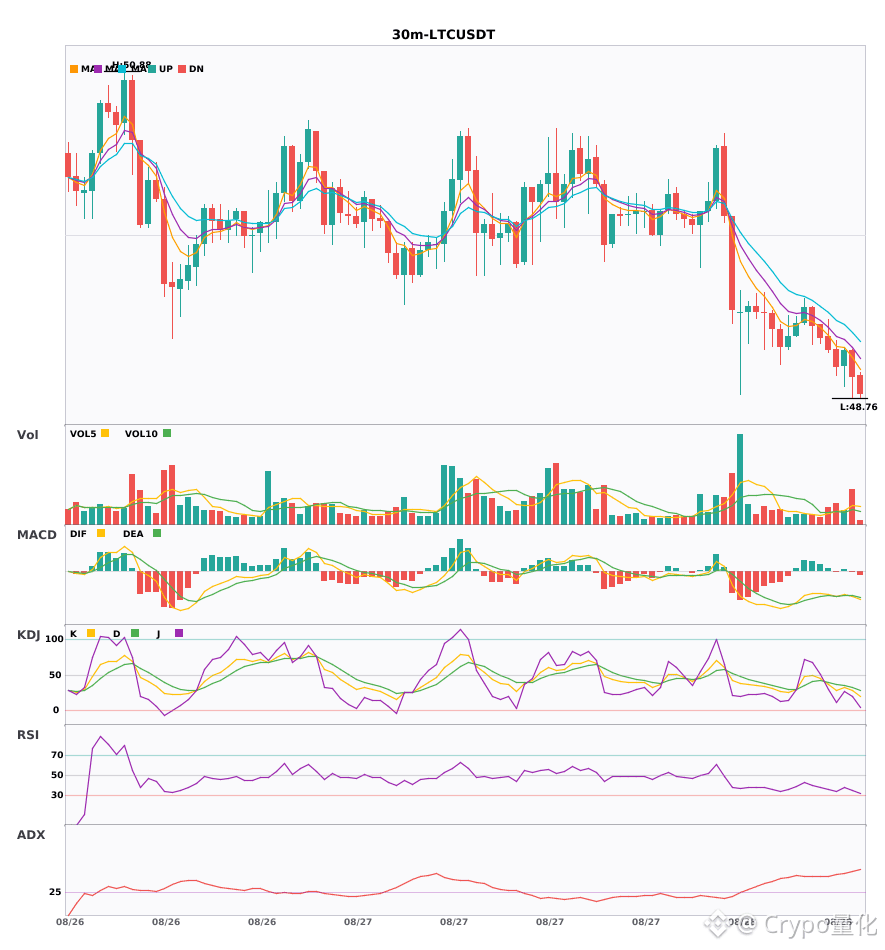This screenshot has width=885, height=950.
Task: Click the L:48.76 low price label
Action: [x=858, y=407]
